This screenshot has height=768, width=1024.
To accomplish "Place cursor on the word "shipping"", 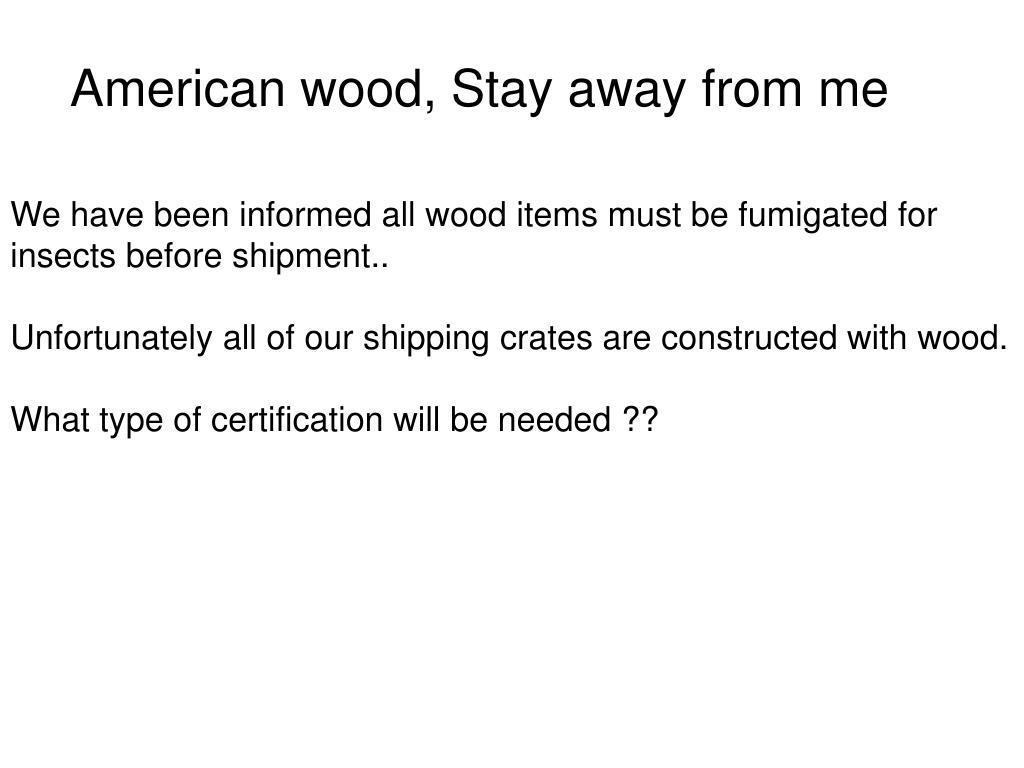I will tap(426, 340).
